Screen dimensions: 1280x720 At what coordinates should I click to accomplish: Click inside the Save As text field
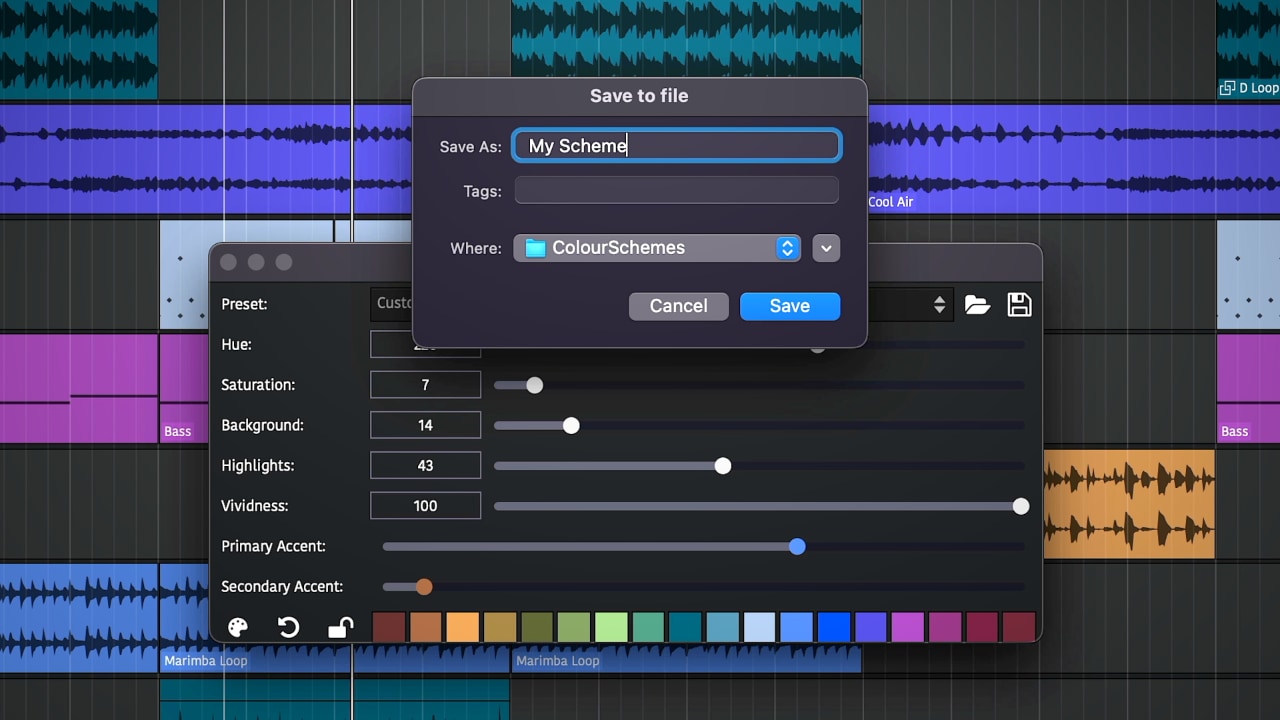676,145
